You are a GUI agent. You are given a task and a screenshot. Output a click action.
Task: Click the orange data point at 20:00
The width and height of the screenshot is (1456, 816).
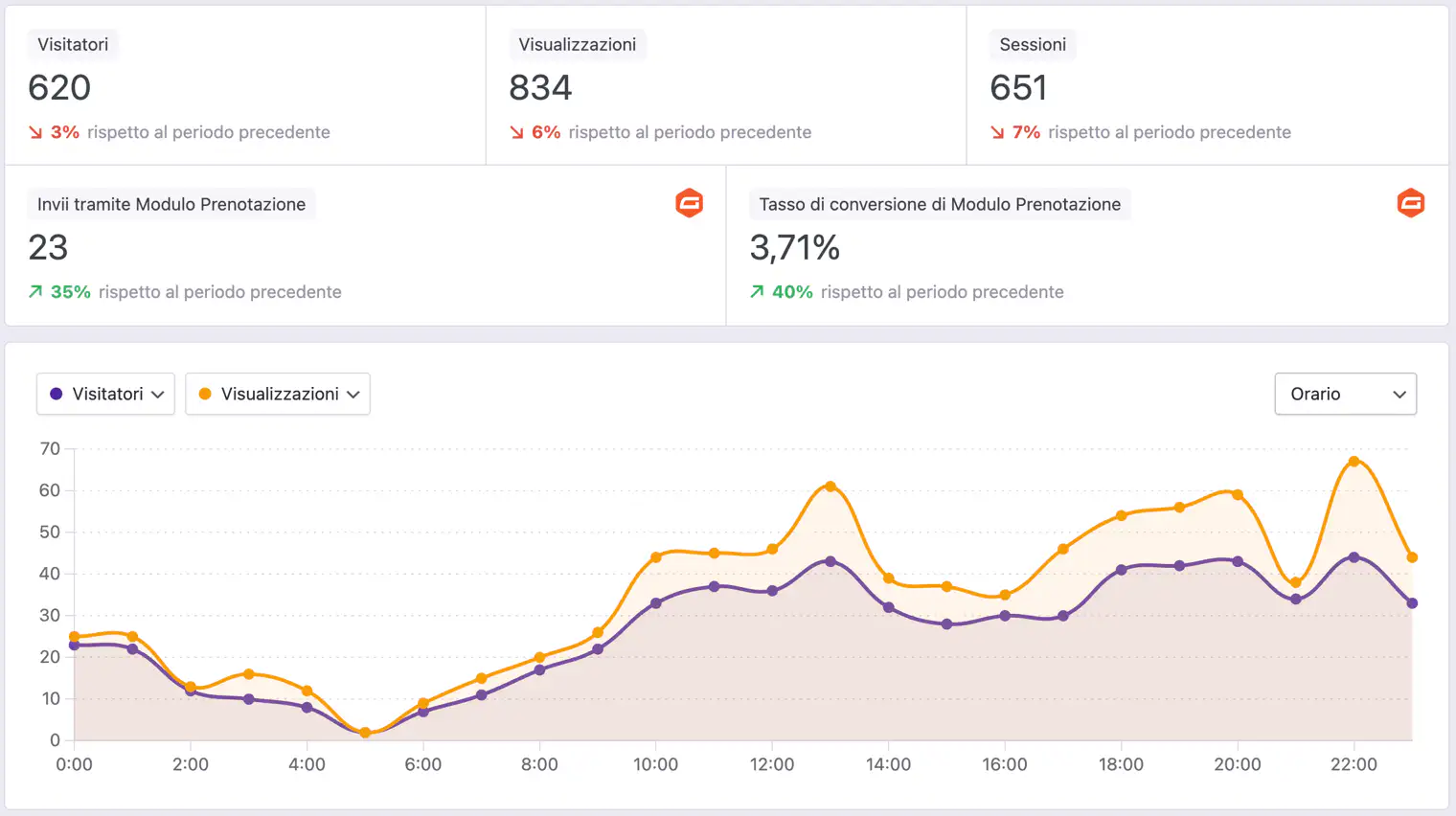click(x=1238, y=495)
